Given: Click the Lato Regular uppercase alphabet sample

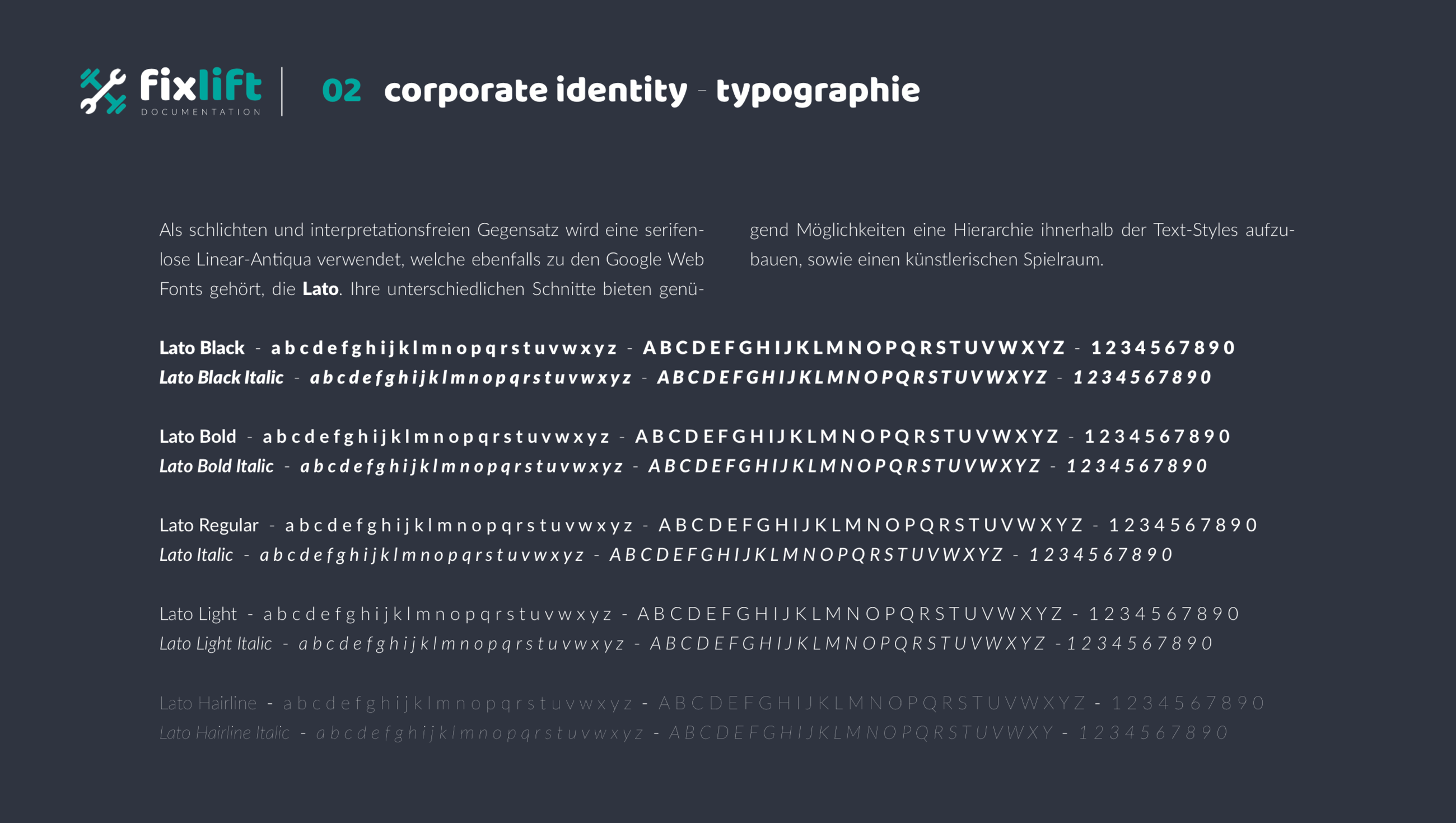Looking at the screenshot, I should pyautogui.click(x=870, y=525).
